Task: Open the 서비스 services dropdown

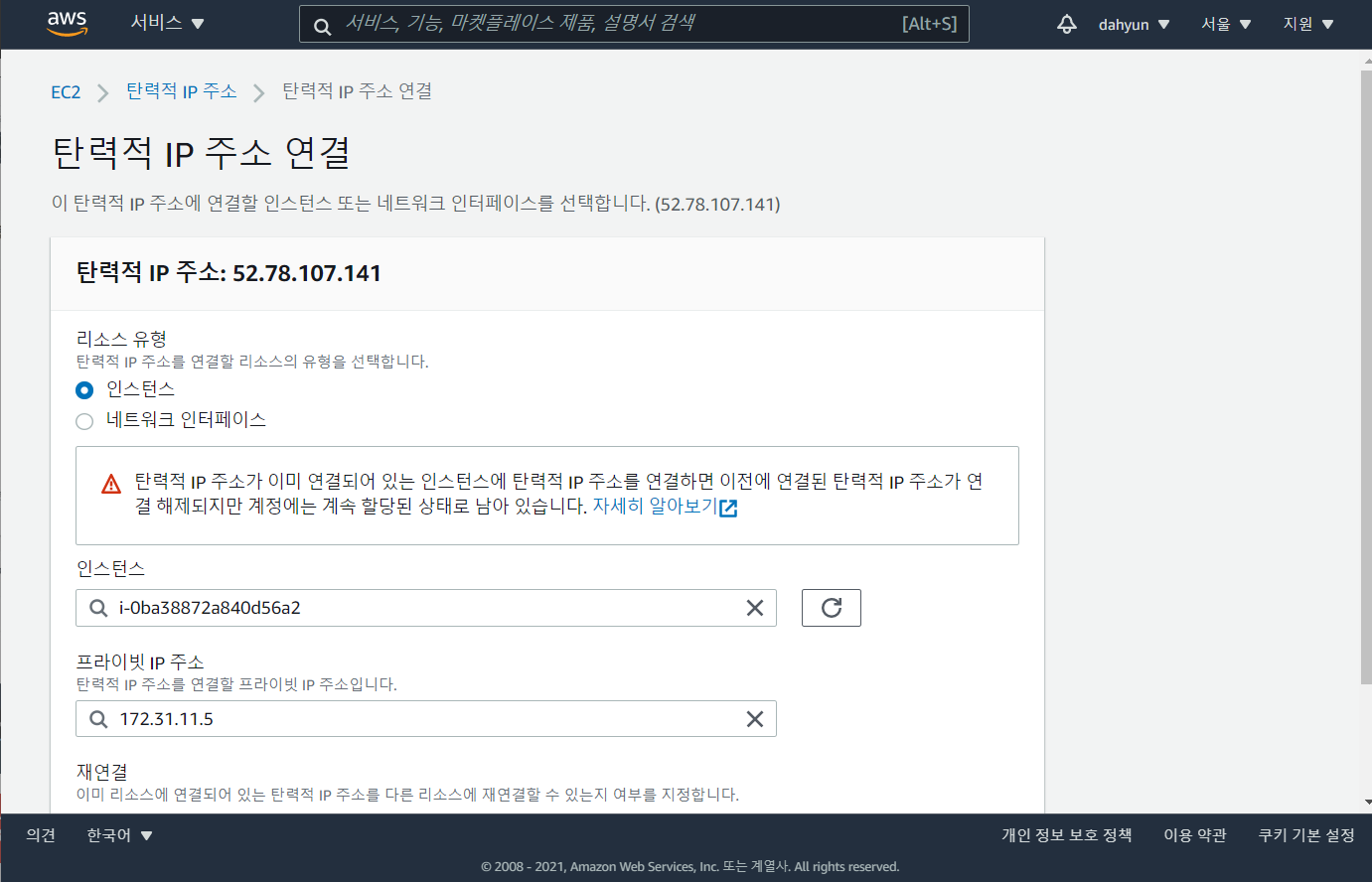Action: [x=167, y=23]
